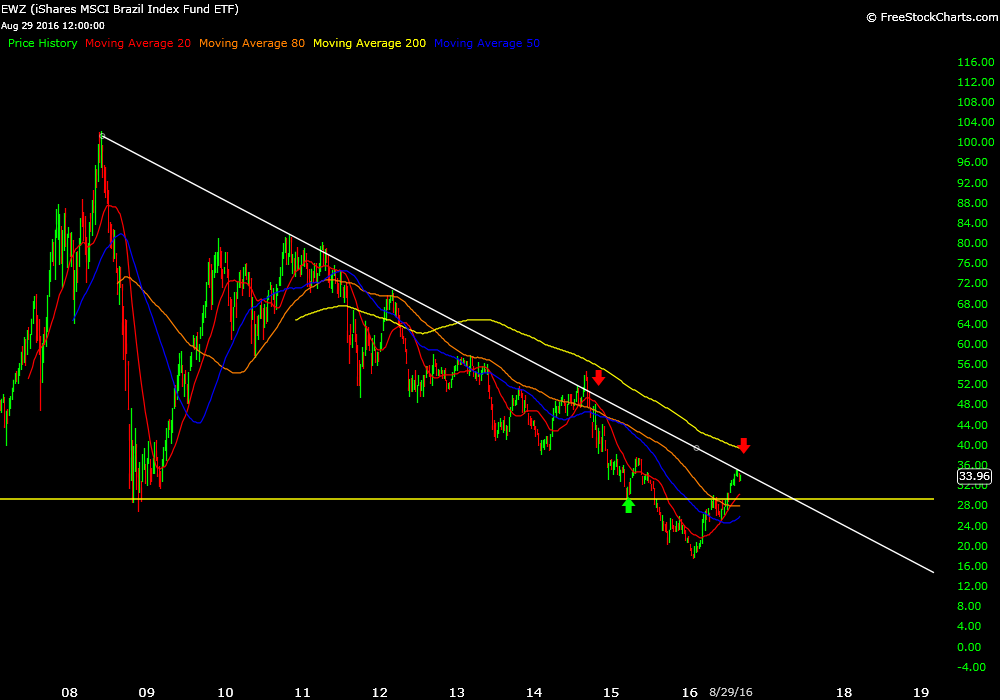Toggle the Moving Average 80 legend
Image resolution: width=1000 pixels, height=700 pixels.
(252, 44)
